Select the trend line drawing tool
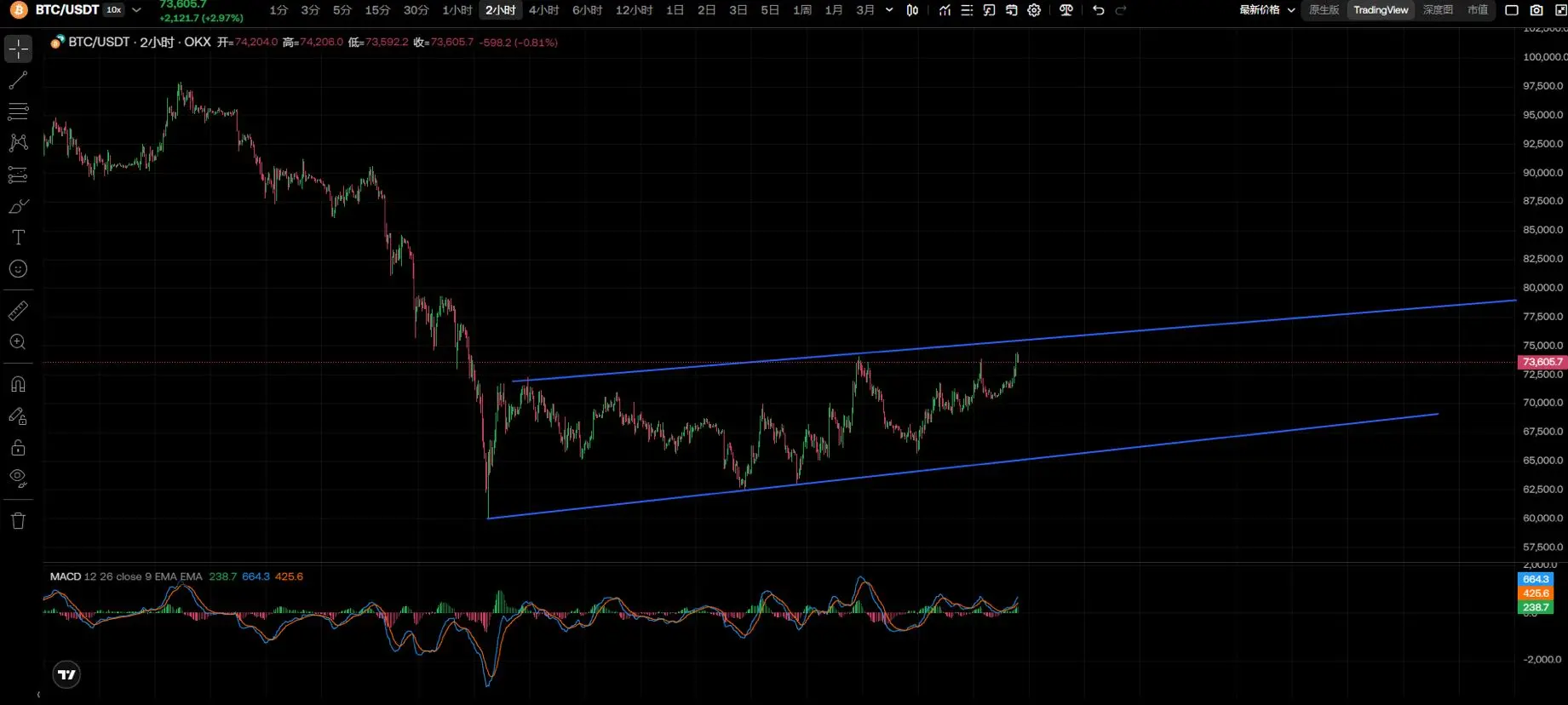This screenshot has height=705, width=1568. (x=18, y=80)
